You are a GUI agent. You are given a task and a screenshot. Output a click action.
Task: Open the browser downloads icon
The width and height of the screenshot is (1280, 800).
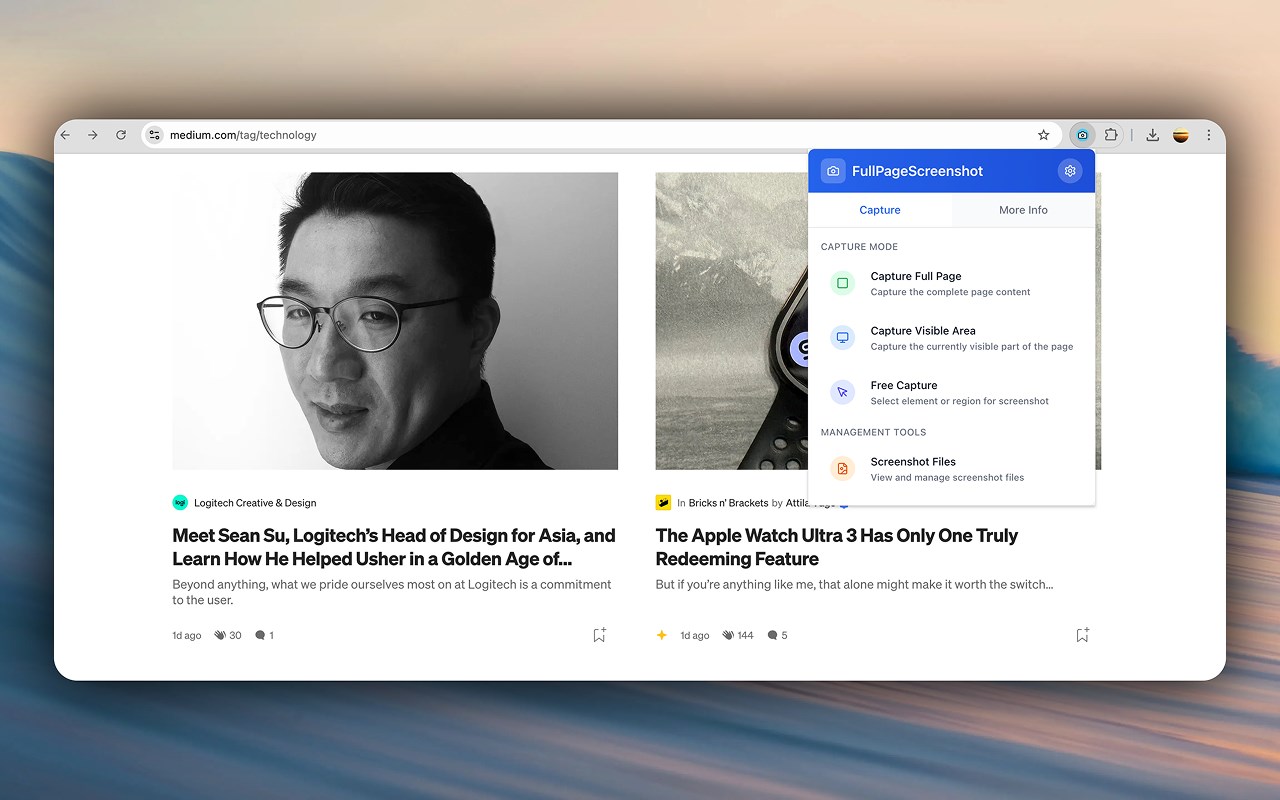coord(1153,135)
